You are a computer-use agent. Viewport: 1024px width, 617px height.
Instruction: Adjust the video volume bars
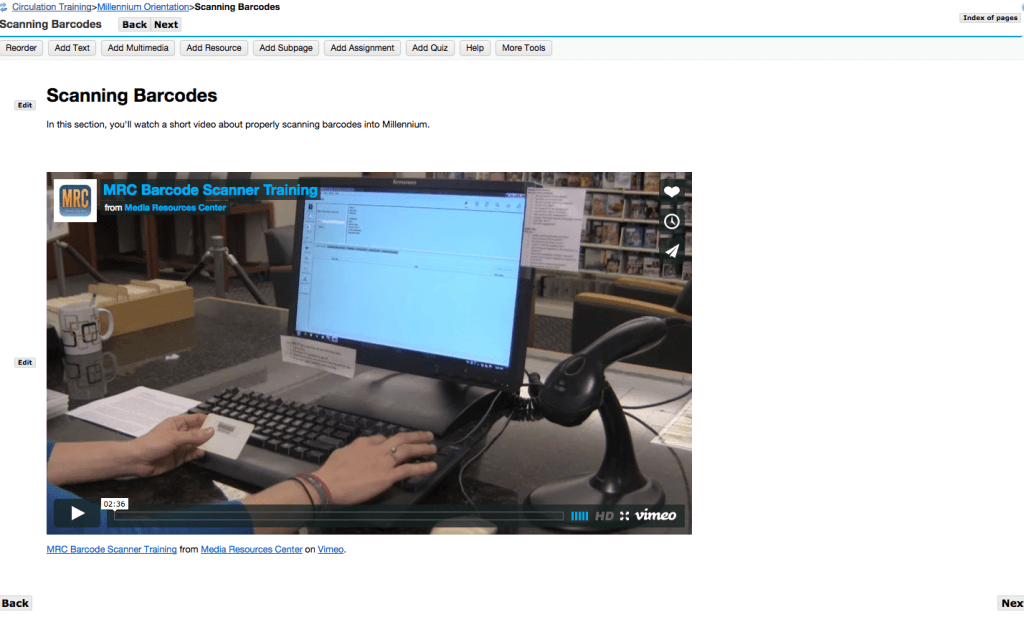click(580, 516)
